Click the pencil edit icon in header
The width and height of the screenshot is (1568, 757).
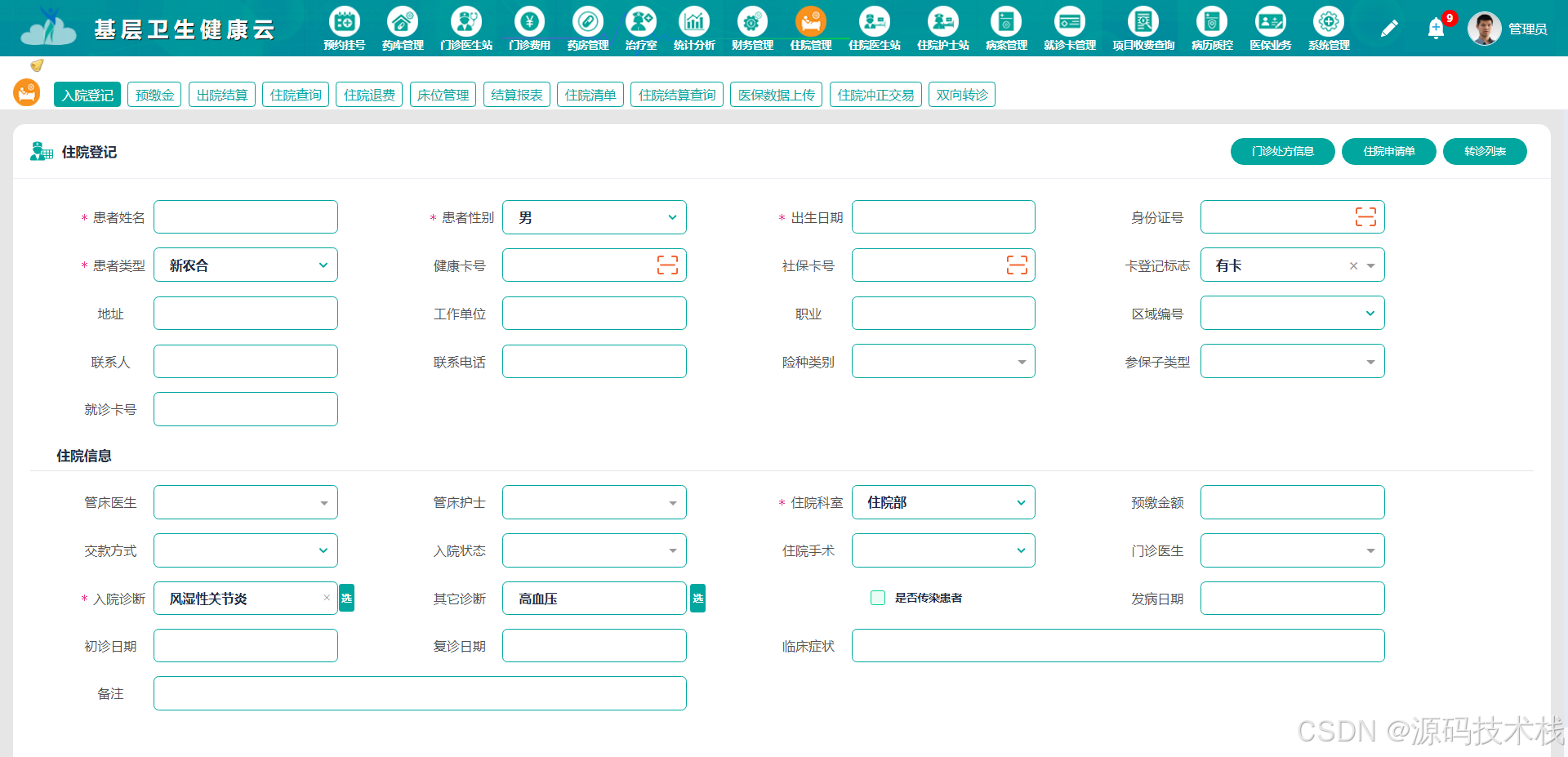pos(1389,29)
